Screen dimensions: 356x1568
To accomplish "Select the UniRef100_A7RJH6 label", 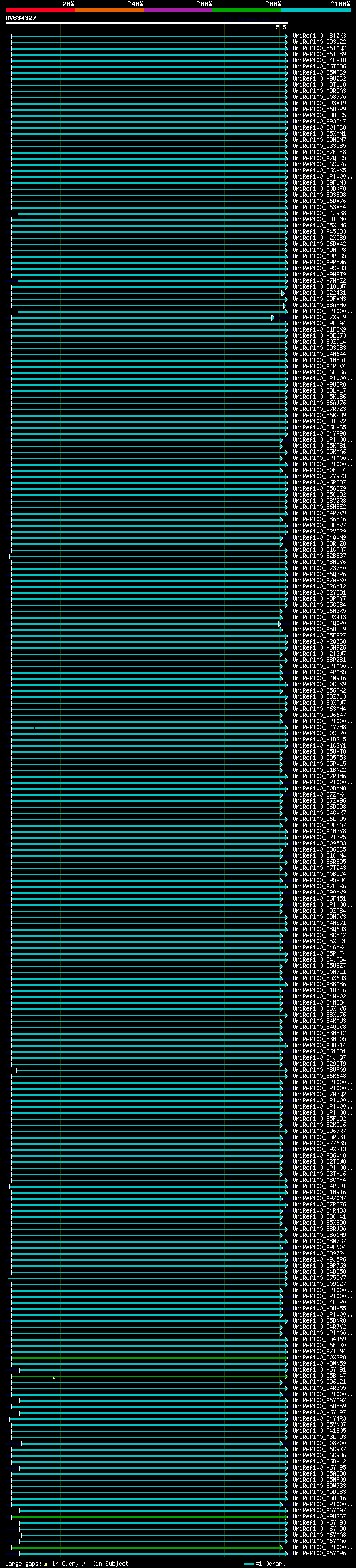I will pyautogui.click(x=319, y=776).
